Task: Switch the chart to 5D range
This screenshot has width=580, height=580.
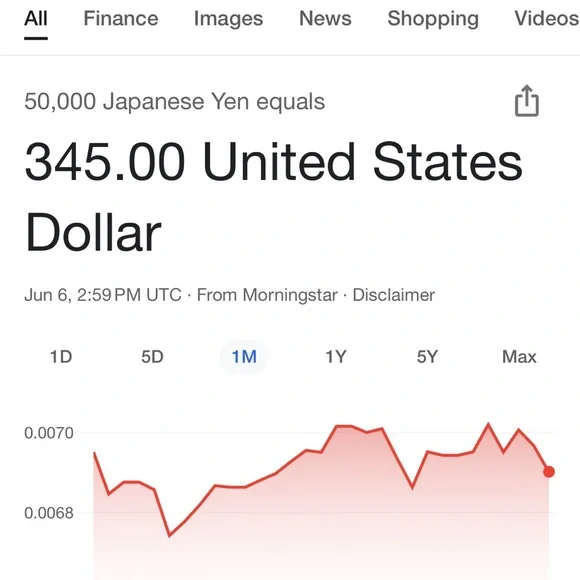Action: point(152,357)
